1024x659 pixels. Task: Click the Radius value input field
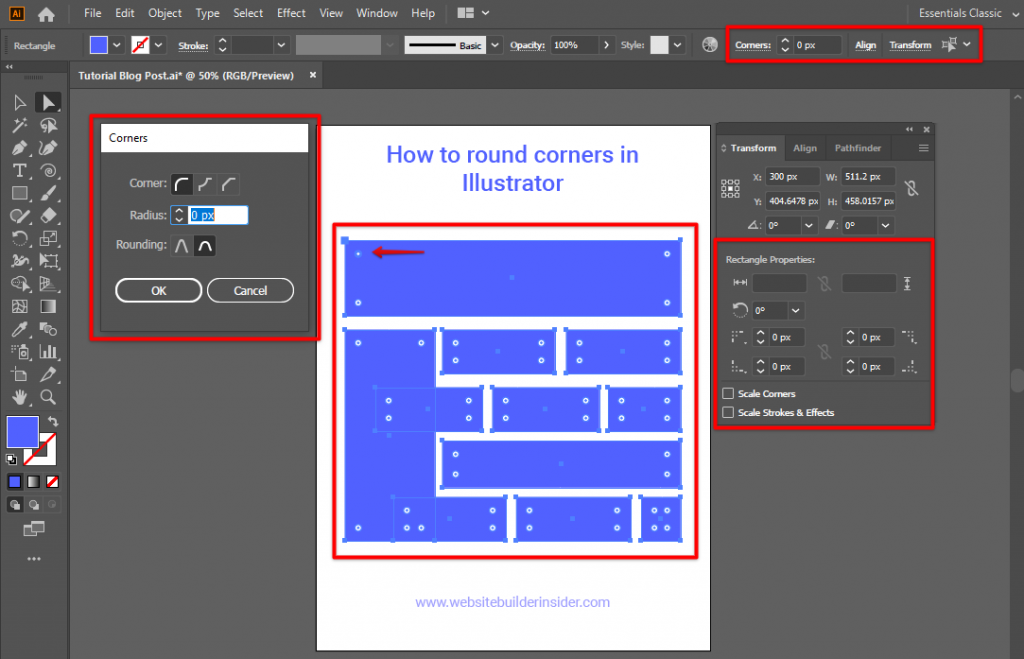pyautogui.click(x=218, y=215)
